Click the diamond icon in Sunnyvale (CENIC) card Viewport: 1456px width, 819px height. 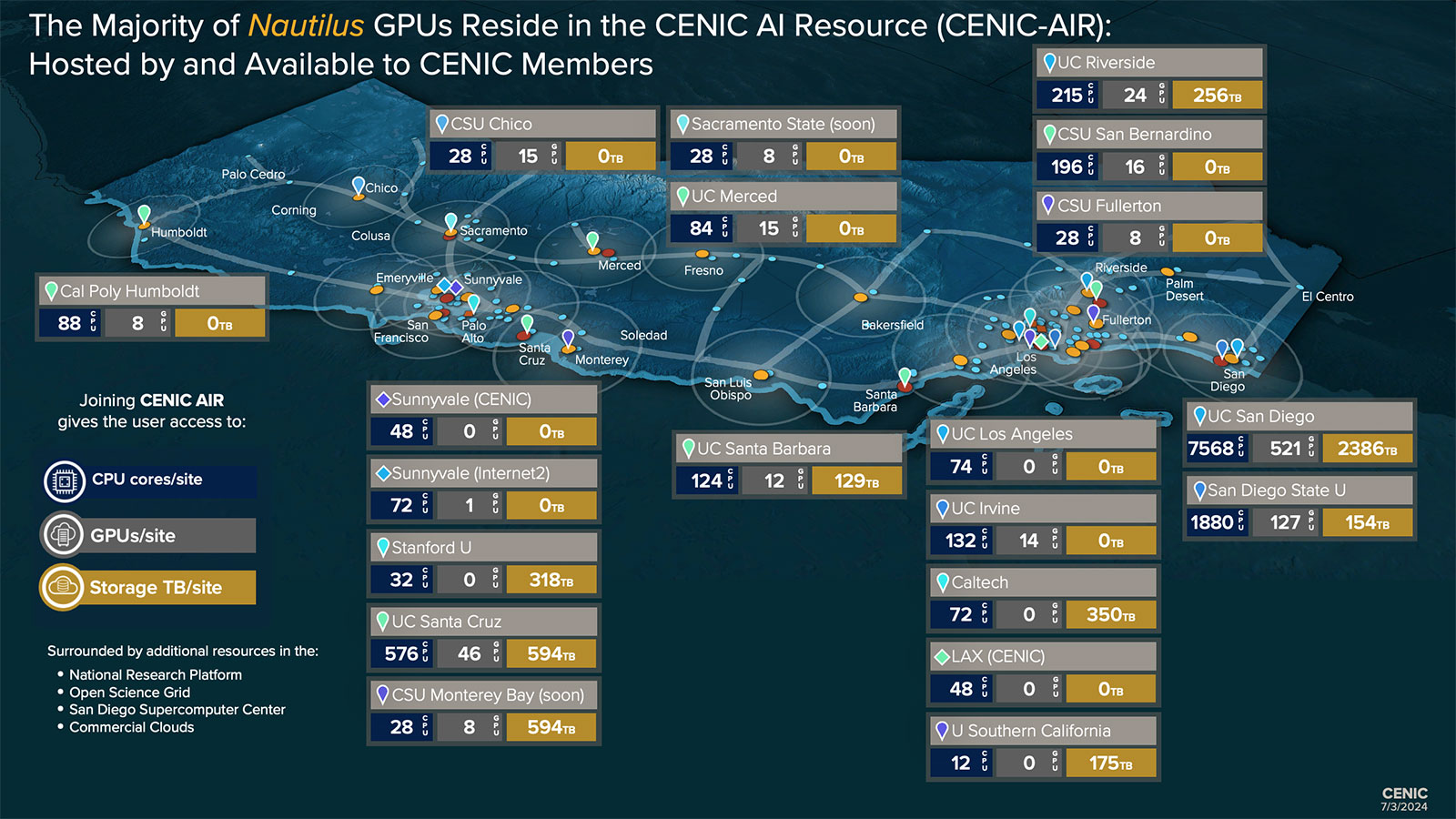[383, 399]
